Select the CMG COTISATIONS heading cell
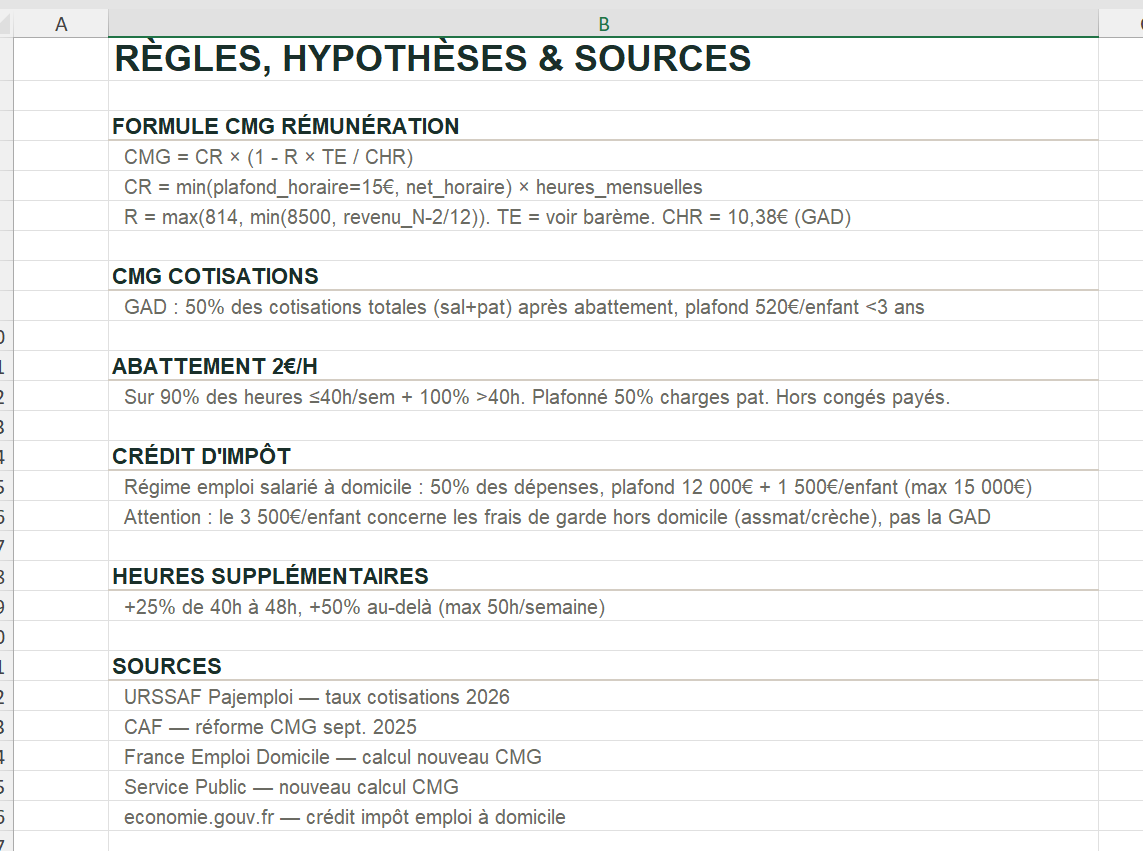The image size is (1143, 851). tap(215, 276)
